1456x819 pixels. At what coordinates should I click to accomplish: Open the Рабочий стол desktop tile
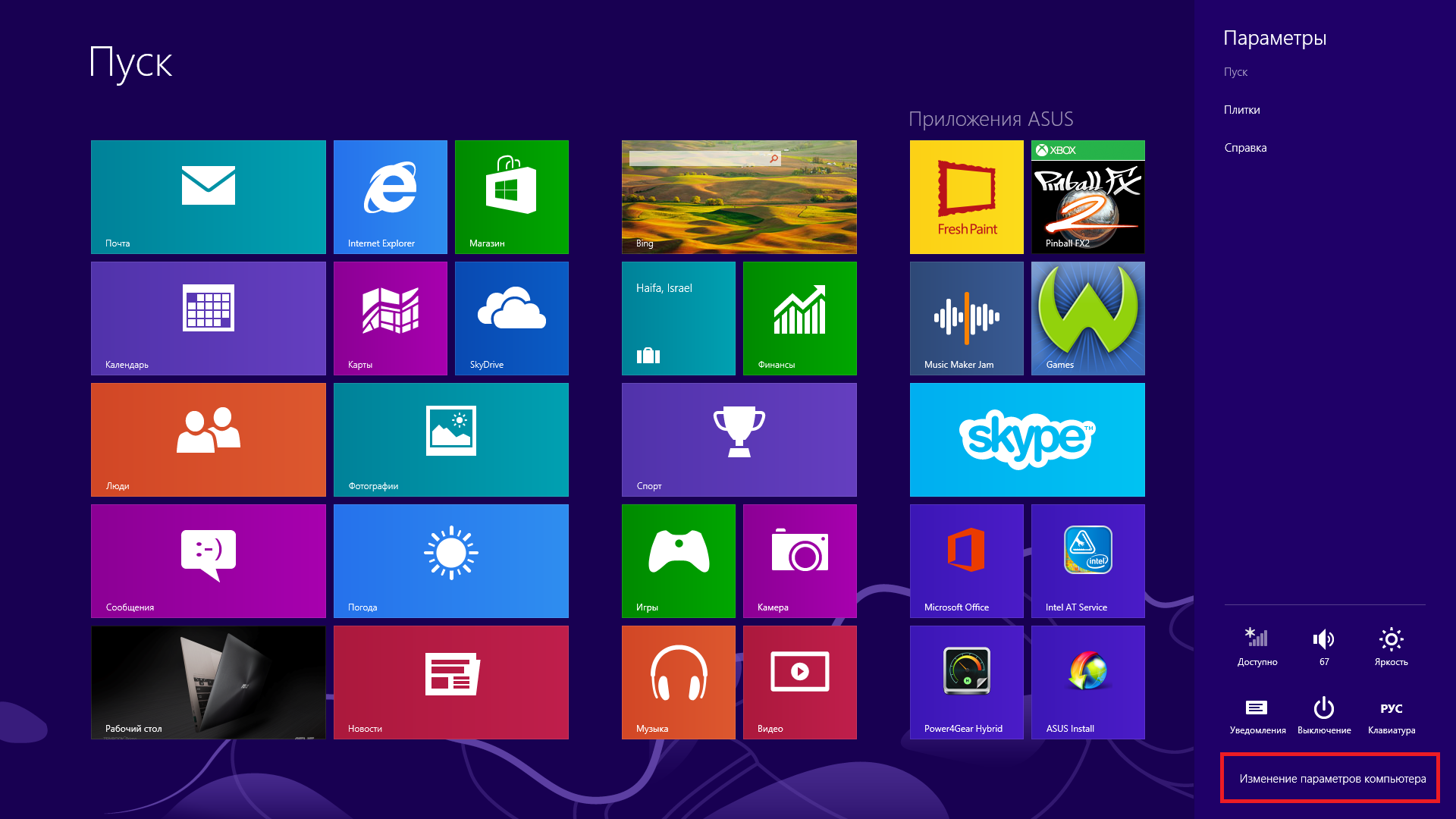click(209, 682)
